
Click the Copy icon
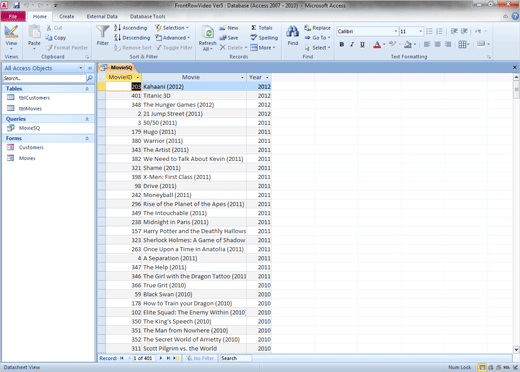[x=49, y=38]
